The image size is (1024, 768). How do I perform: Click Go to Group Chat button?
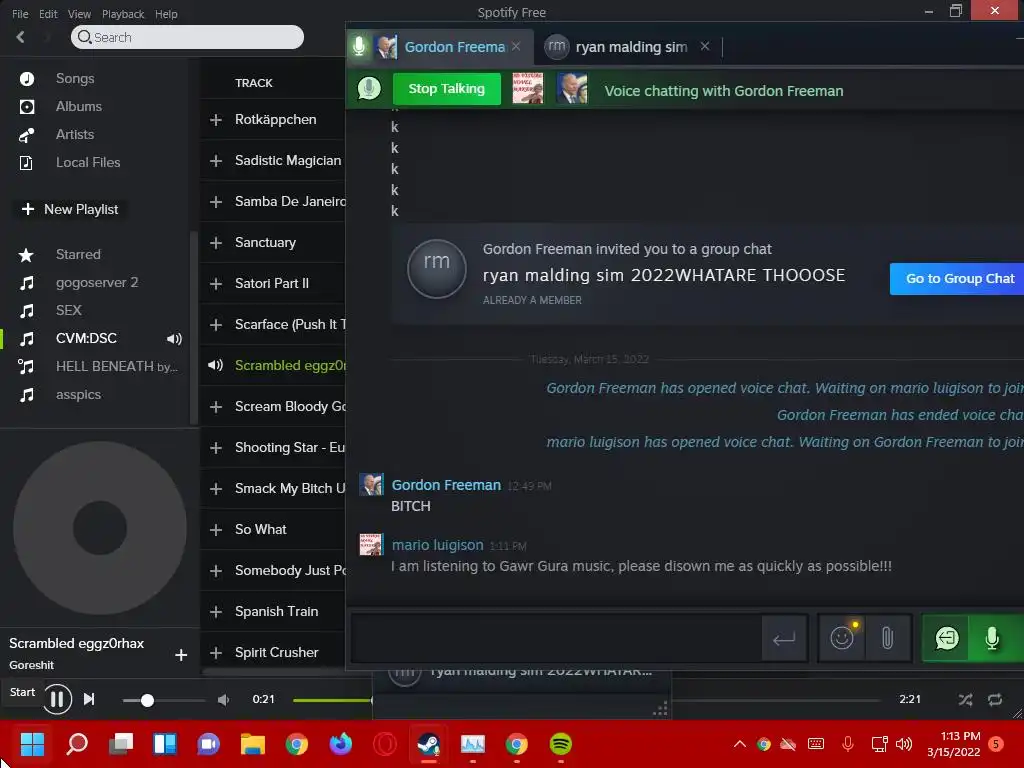coord(958,279)
